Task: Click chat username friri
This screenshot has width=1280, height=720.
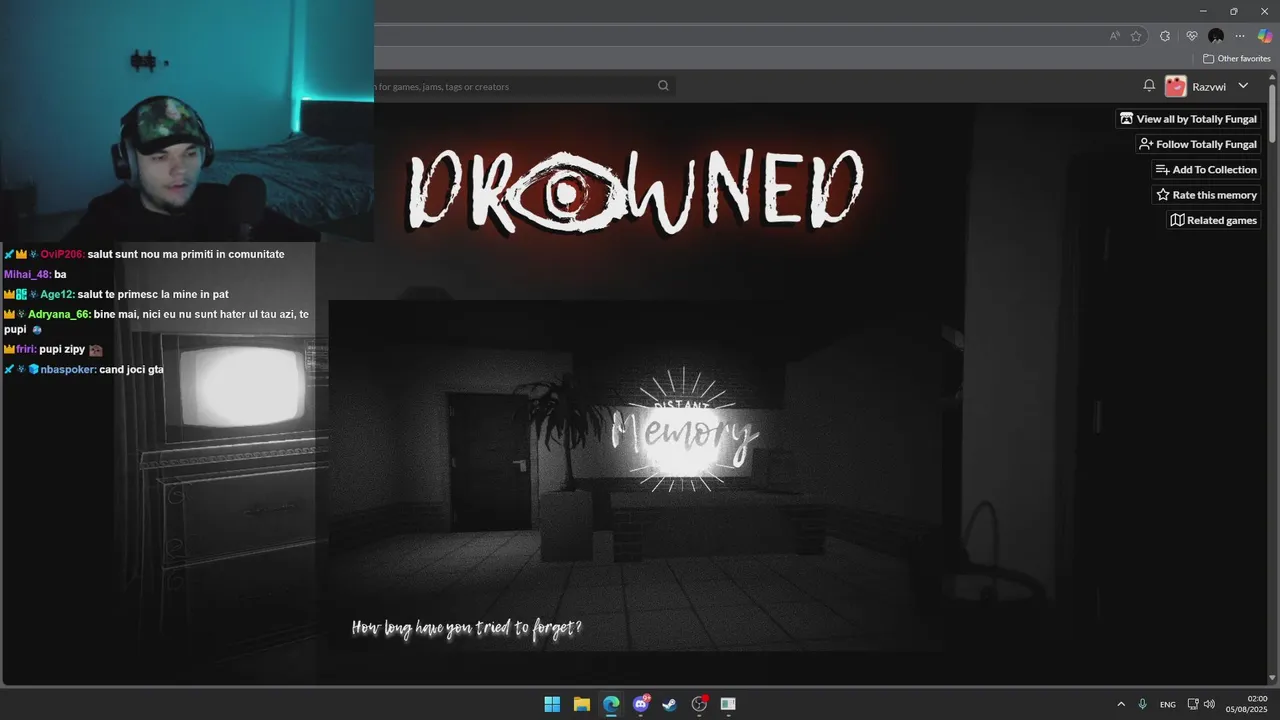Action: coord(26,349)
